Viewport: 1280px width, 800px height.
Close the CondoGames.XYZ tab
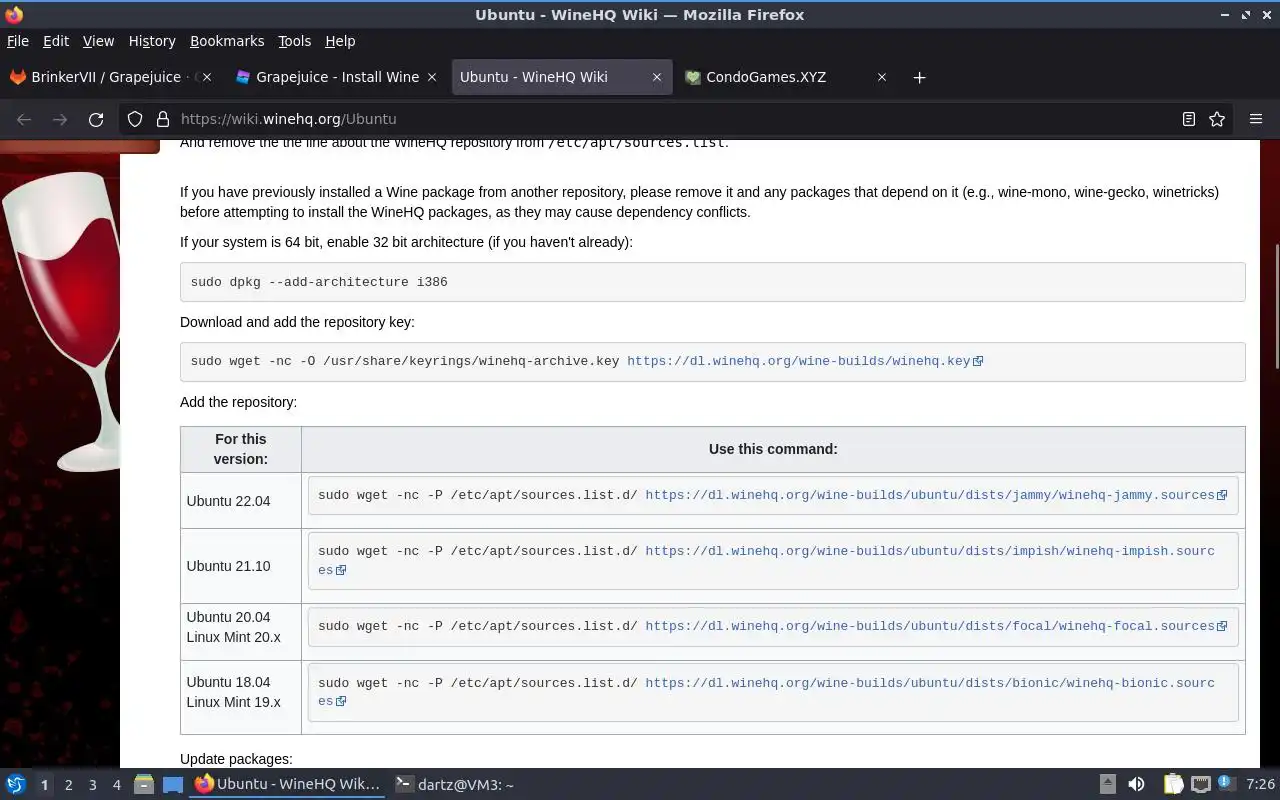(882, 77)
